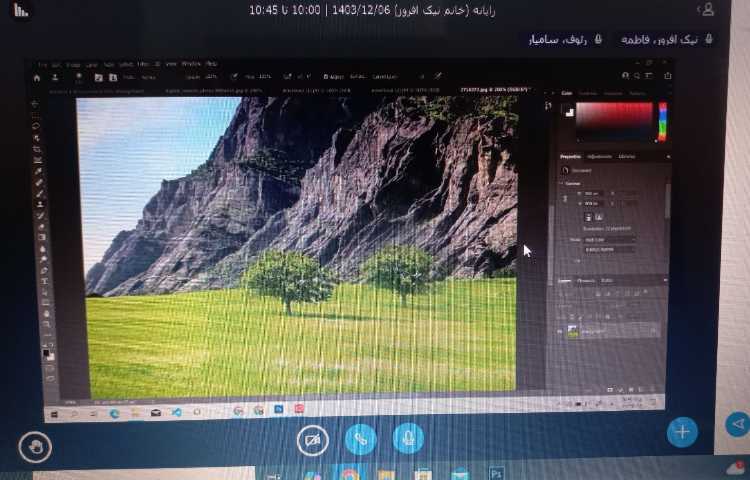Toggle the raise hand button
This screenshot has width=750, height=480.
[x=35, y=447]
